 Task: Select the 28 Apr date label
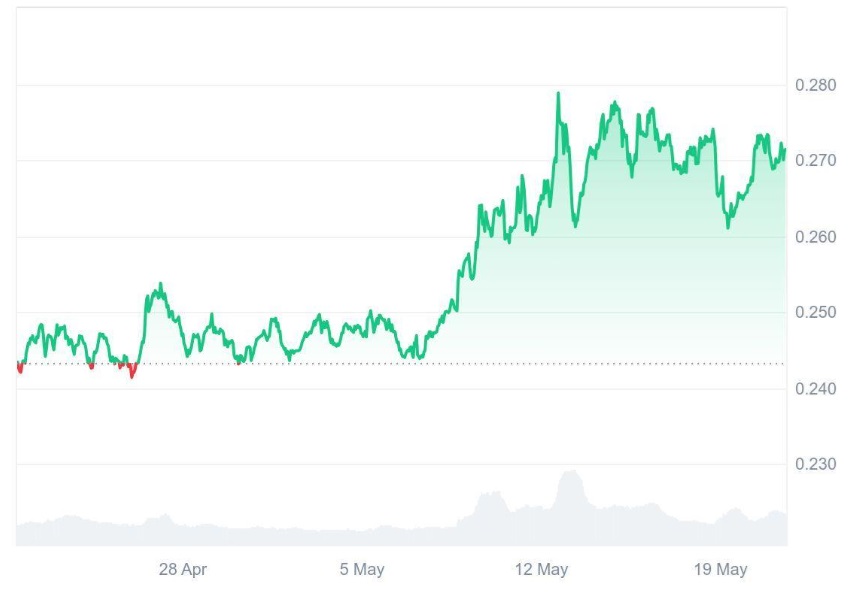click(x=183, y=570)
